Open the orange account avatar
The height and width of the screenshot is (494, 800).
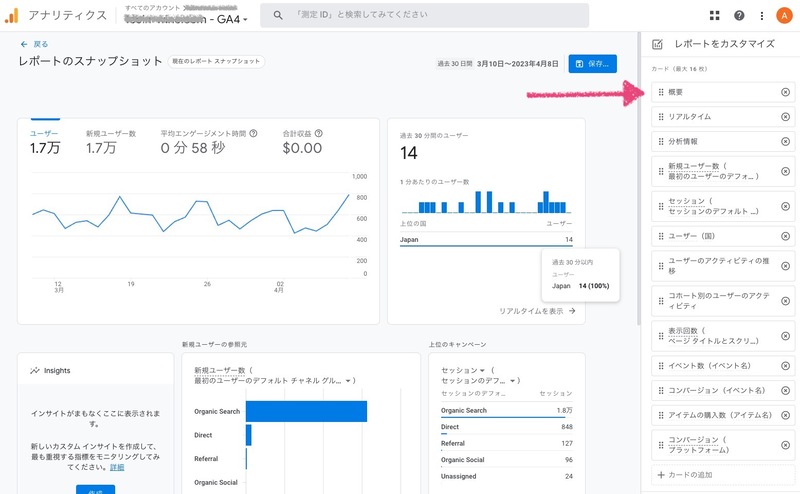click(784, 15)
